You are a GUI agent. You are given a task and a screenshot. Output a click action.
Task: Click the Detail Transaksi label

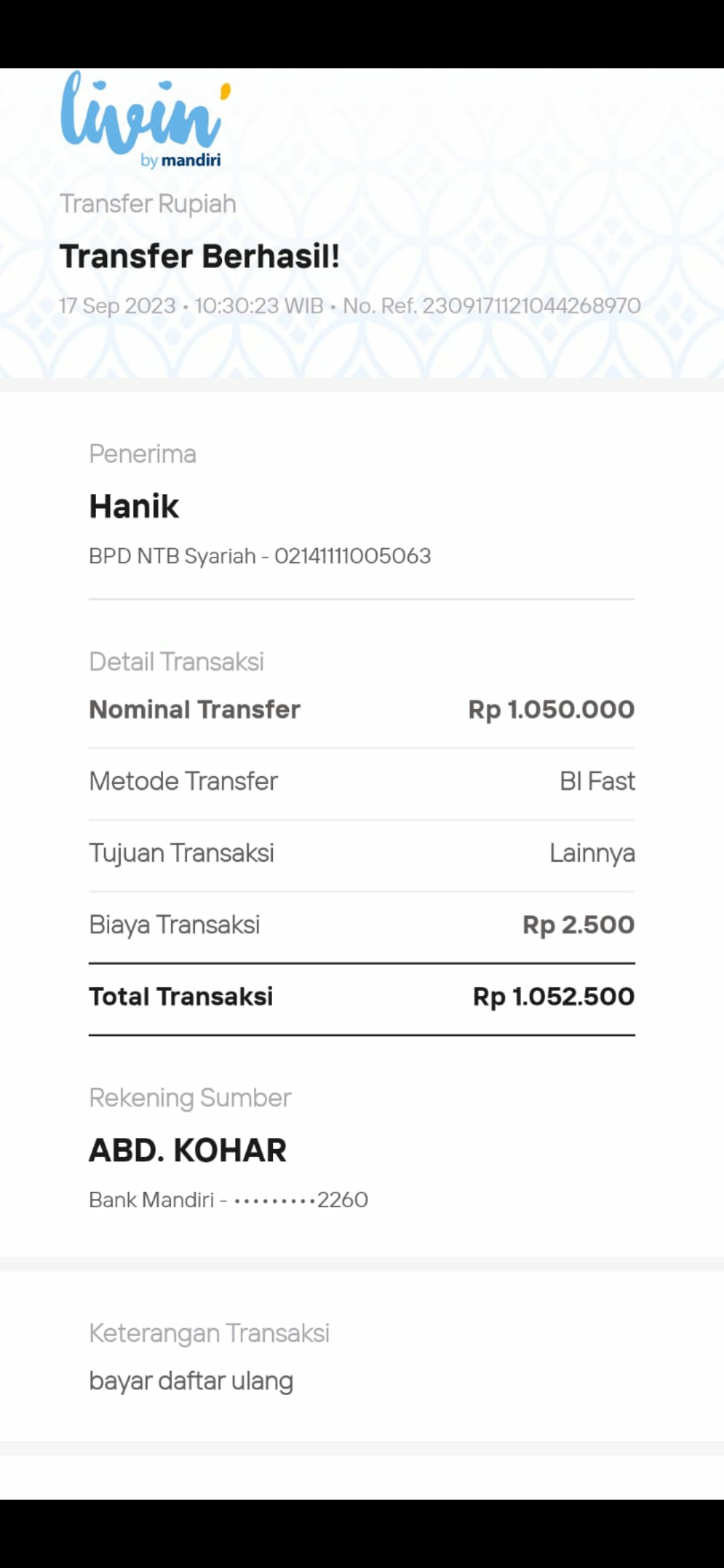coord(176,662)
